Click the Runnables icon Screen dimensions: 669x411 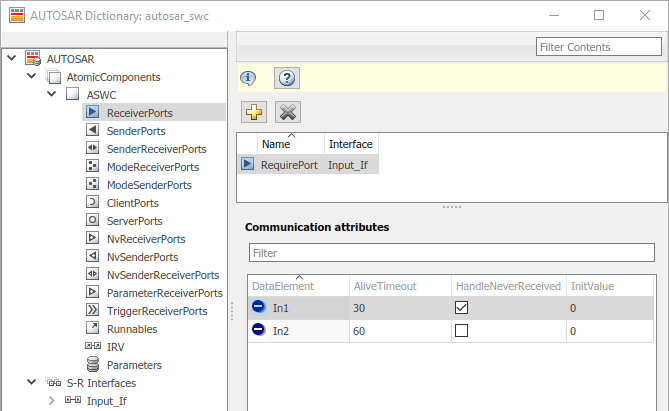click(92, 328)
